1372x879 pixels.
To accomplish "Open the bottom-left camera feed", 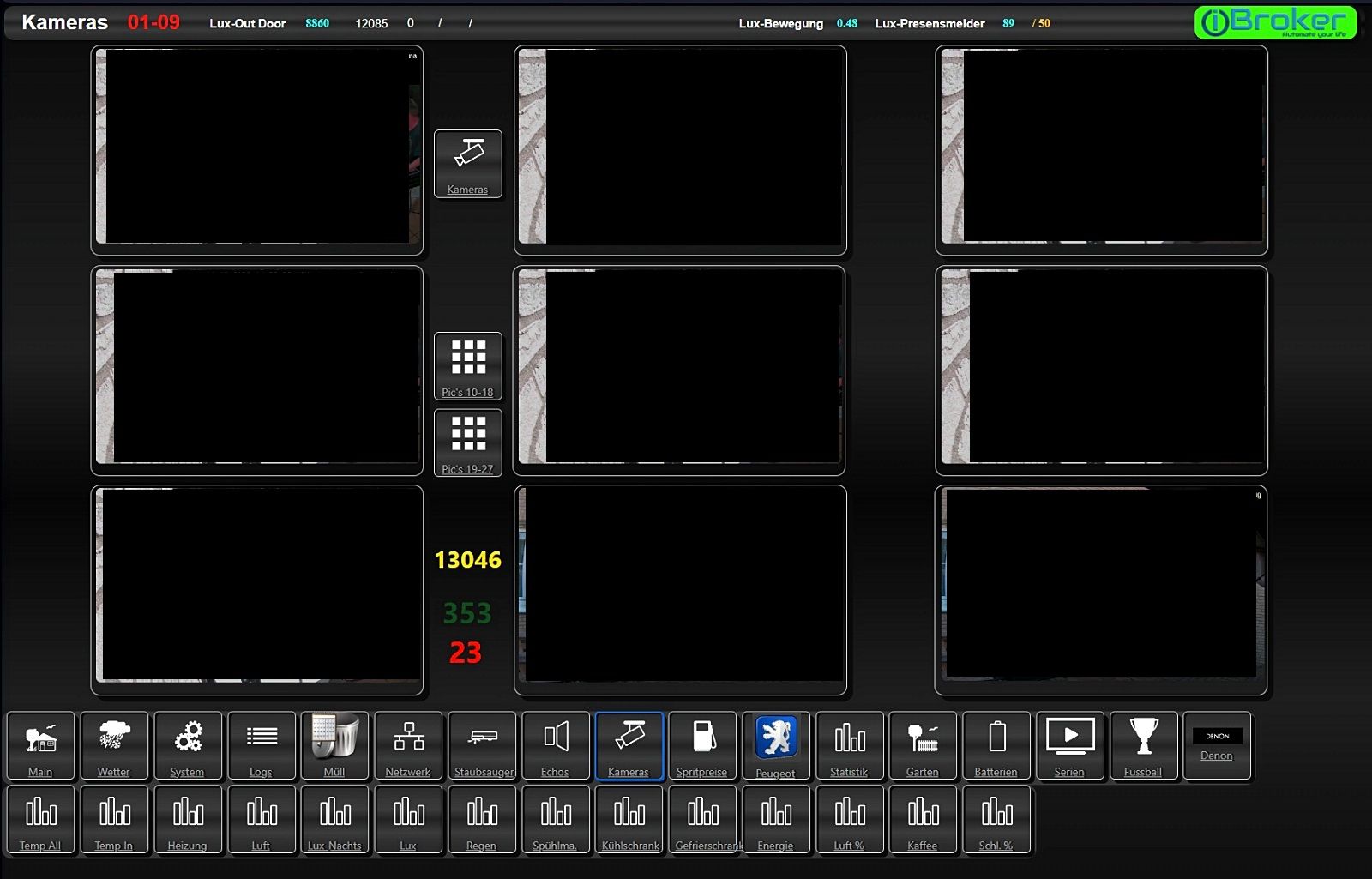I will click(257, 590).
